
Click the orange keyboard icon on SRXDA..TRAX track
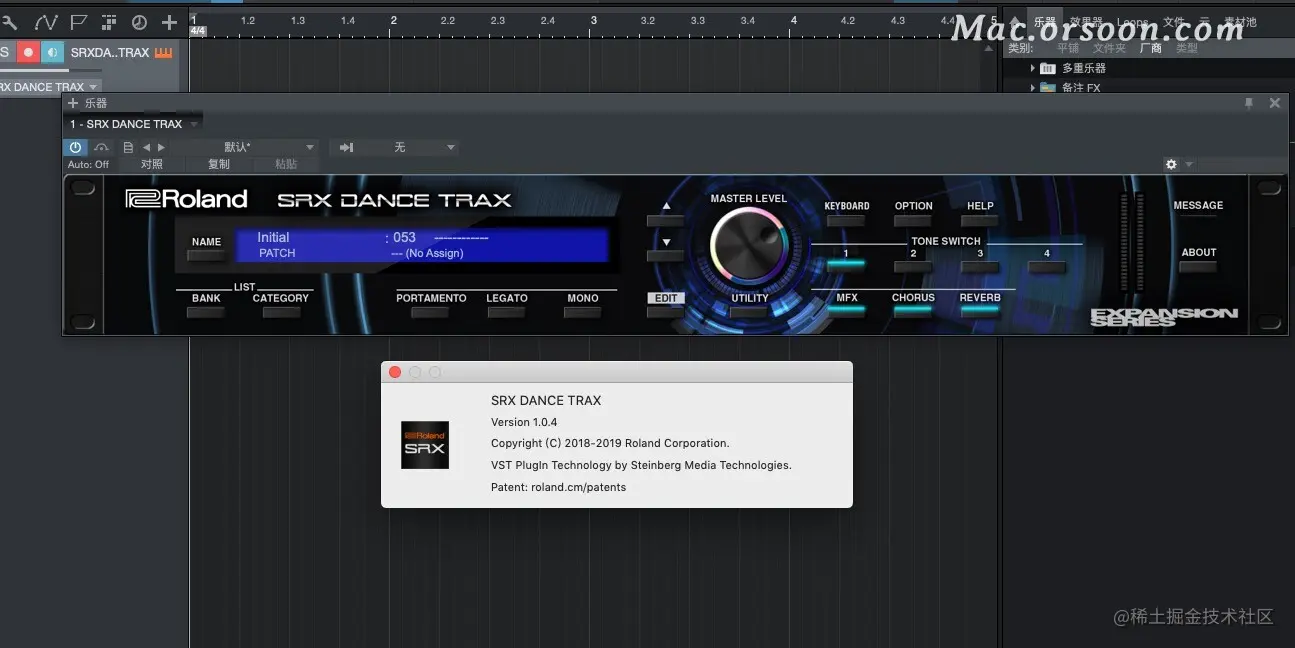click(163, 52)
